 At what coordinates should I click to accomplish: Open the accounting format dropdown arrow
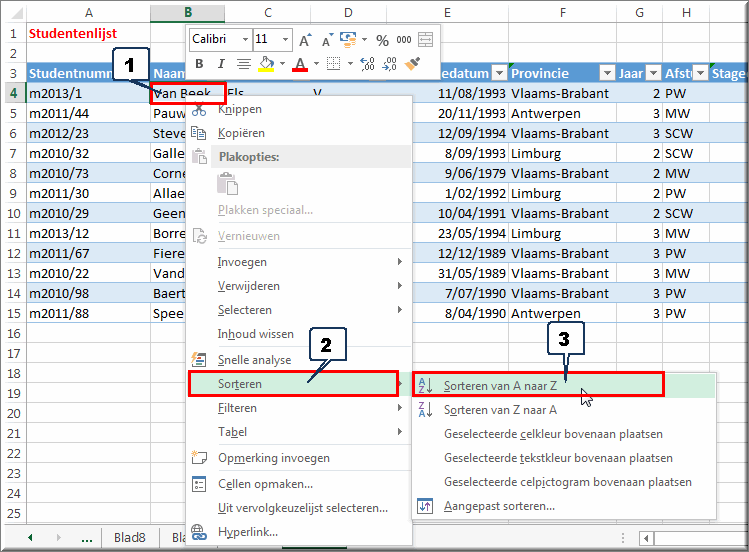364,40
